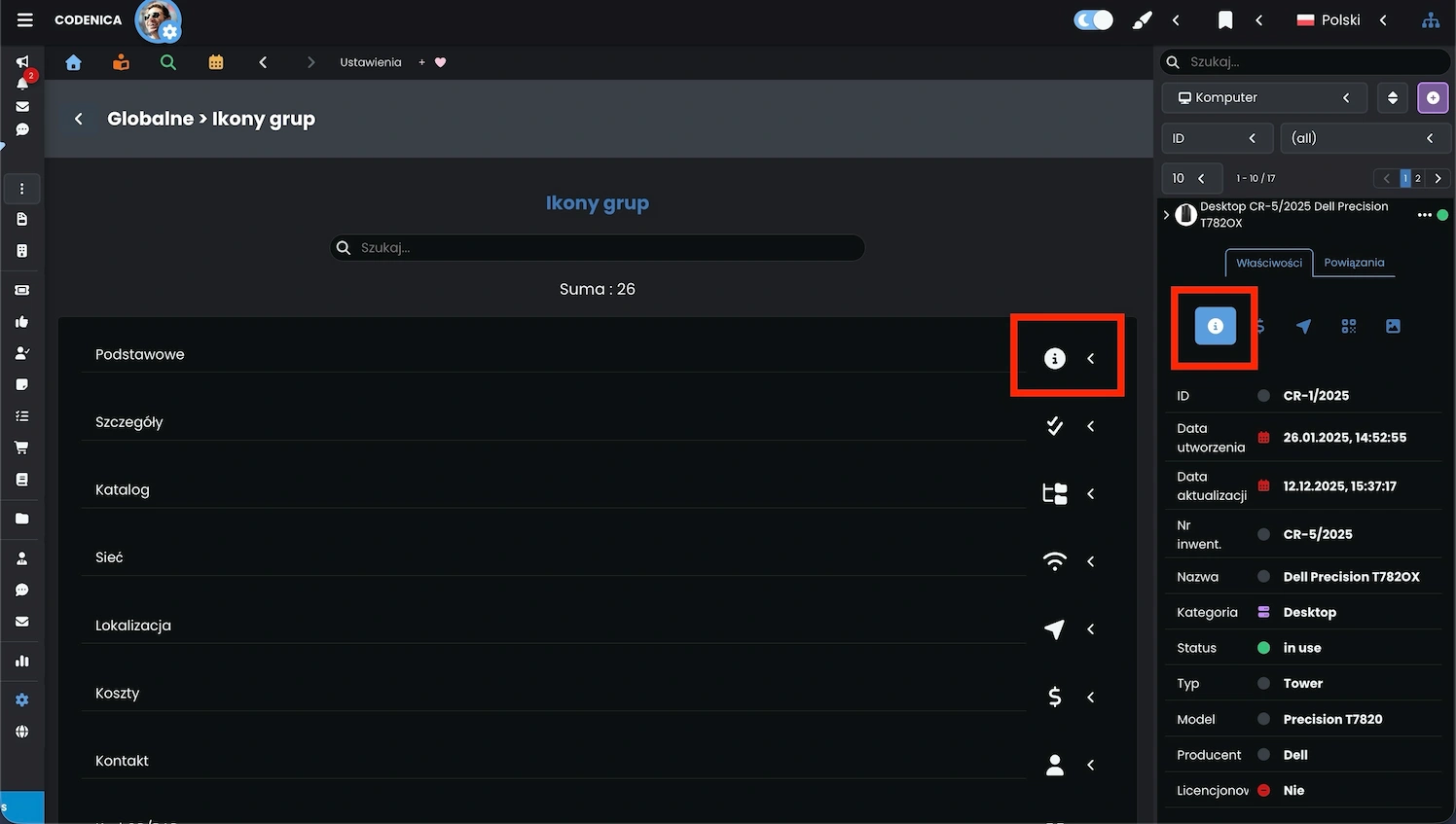The image size is (1456, 824).
Task: Click the Ikony grup search field
Action: (598, 248)
